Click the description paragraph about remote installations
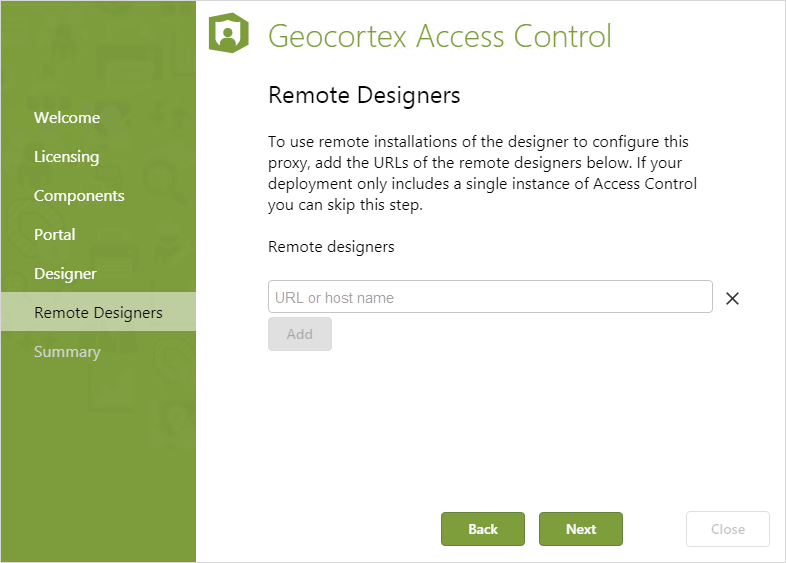Image resolution: width=786 pixels, height=563 pixels. click(x=482, y=173)
